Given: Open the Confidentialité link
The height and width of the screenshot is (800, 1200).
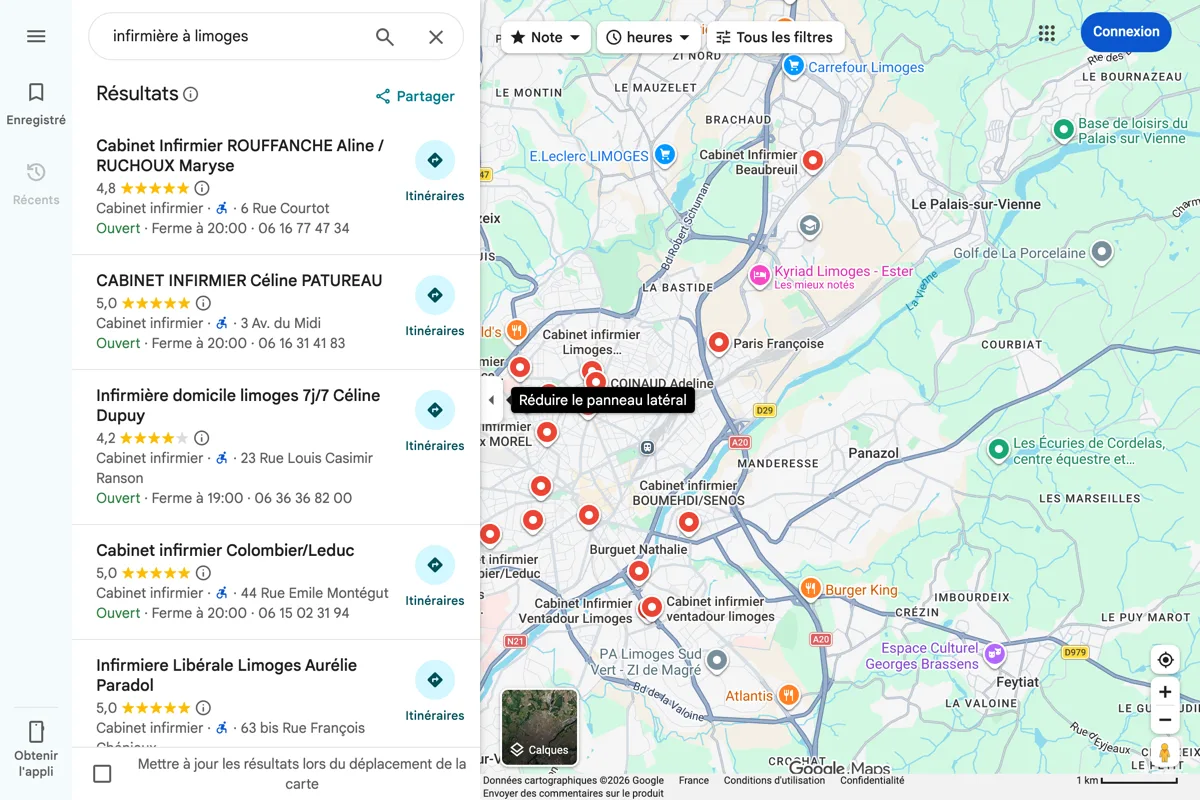Looking at the screenshot, I should [872, 780].
